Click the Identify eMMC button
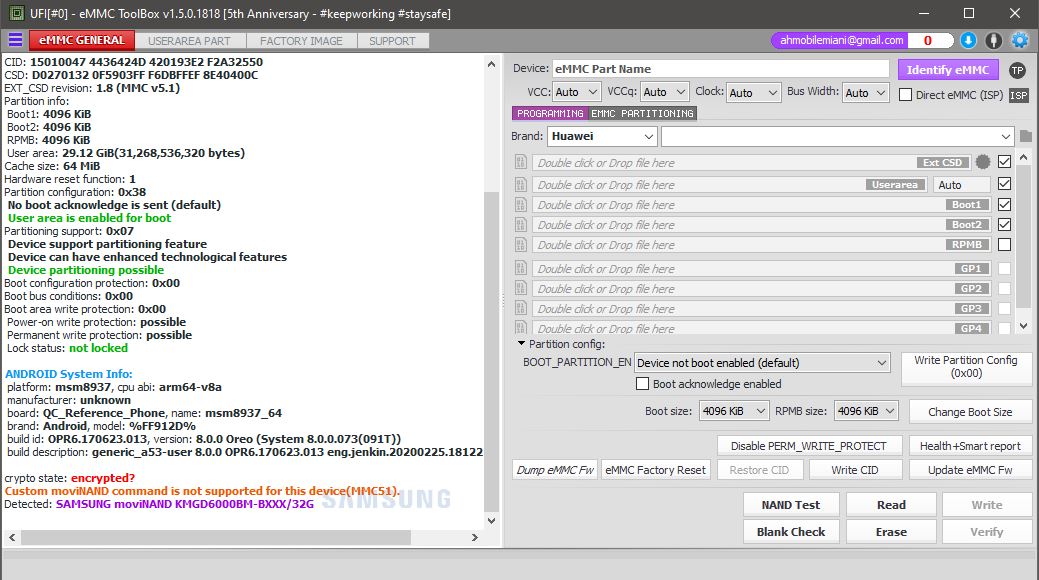 pos(948,70)
